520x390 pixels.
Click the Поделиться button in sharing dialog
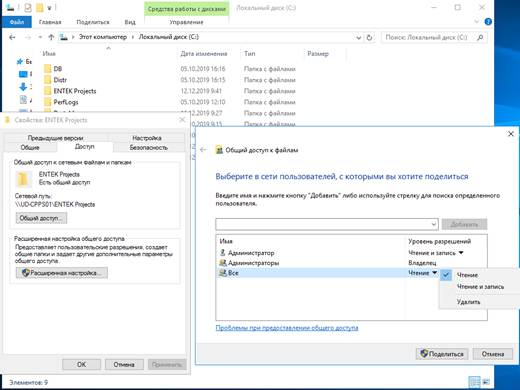tap(442, 354)
